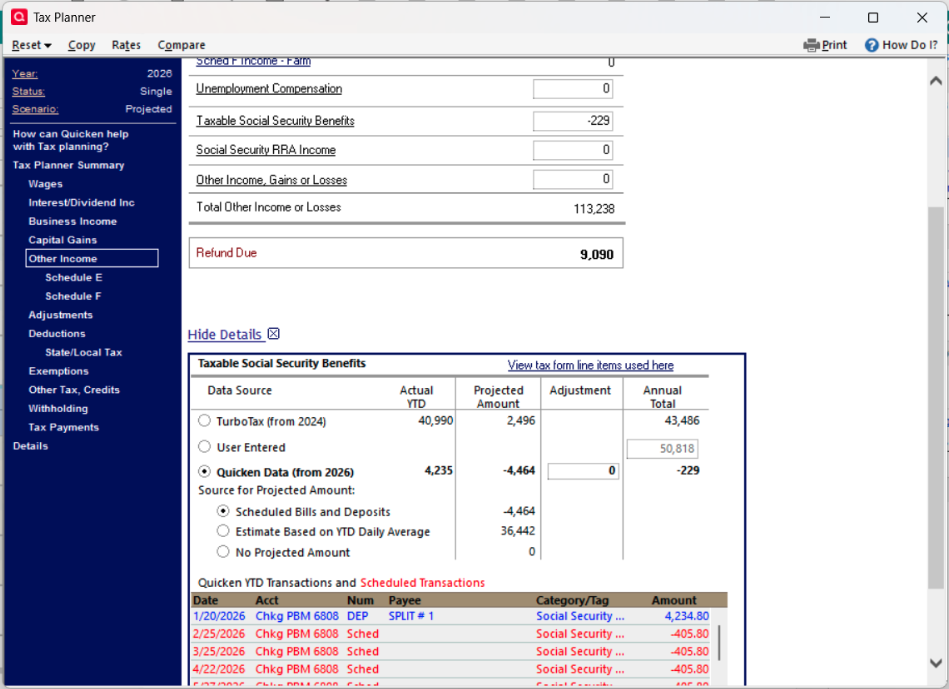Image resolution: width=949 pixels, height=689 pixels.
Task: Open Schedule E in sidebar
Action: tap(74, 277)
